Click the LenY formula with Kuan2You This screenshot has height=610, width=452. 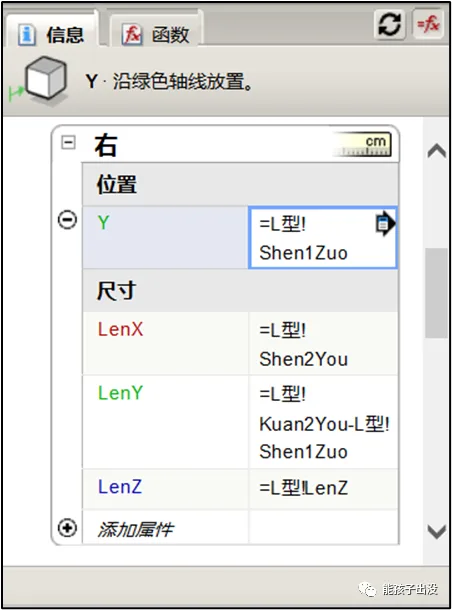point(323,422)
